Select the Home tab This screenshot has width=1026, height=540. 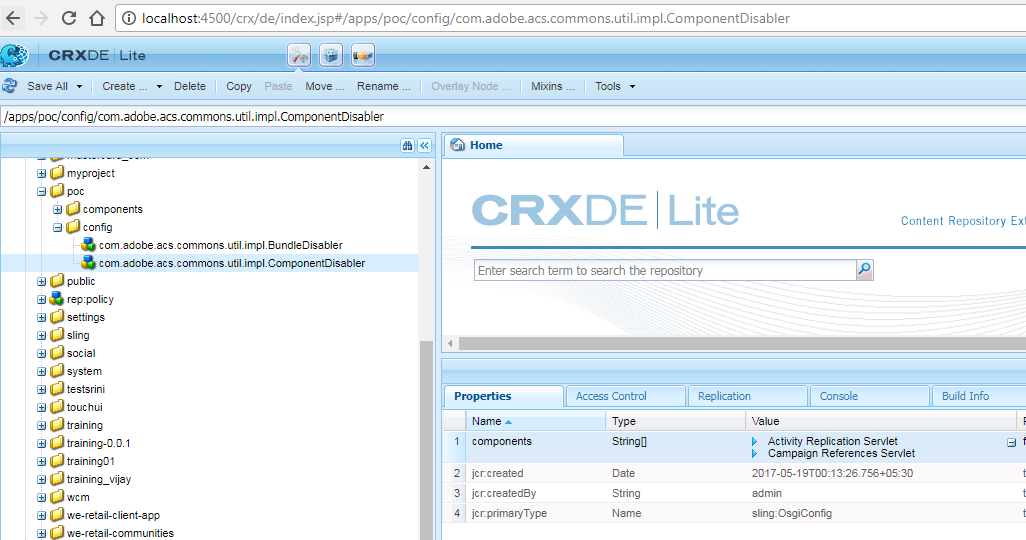click(534, 145)
